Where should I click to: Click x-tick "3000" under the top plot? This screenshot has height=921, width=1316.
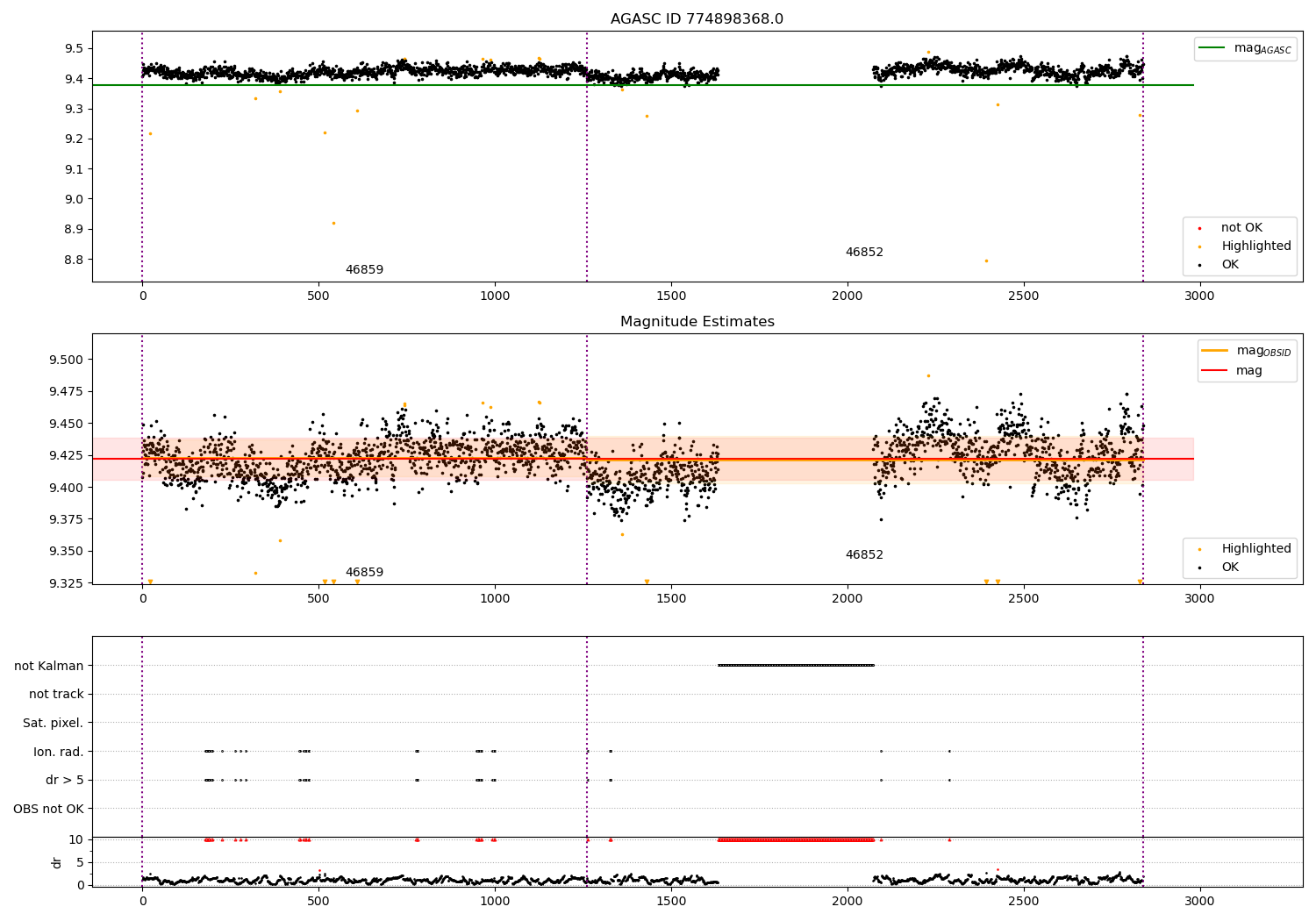[1200, 296]
